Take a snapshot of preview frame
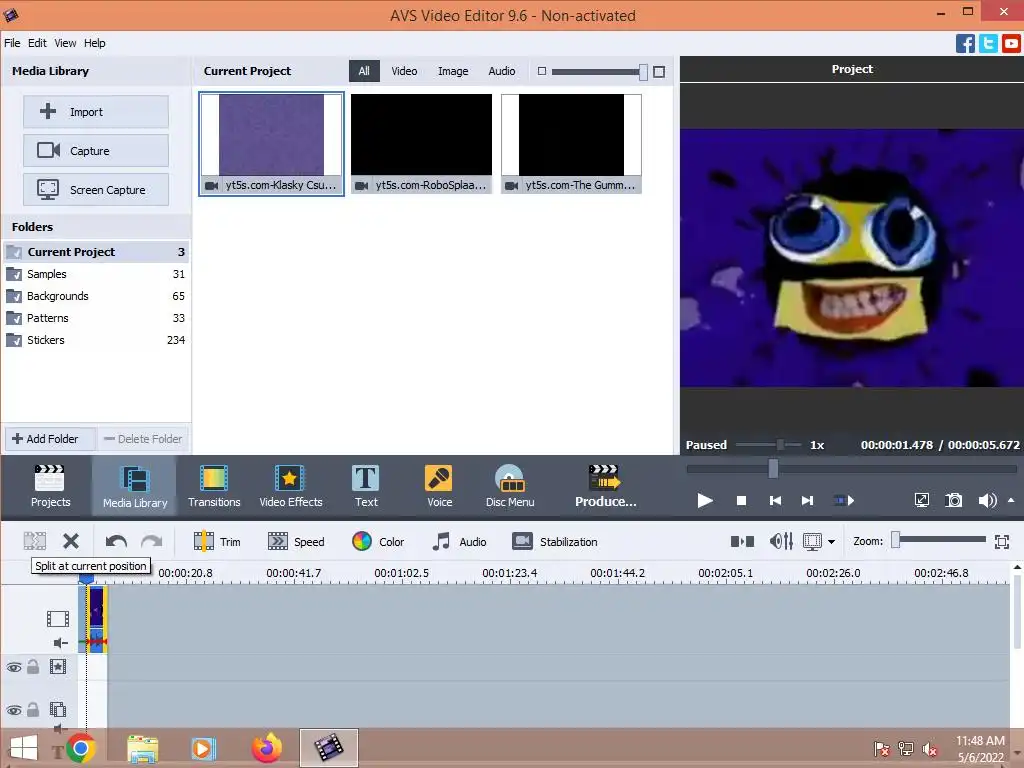 953,500
